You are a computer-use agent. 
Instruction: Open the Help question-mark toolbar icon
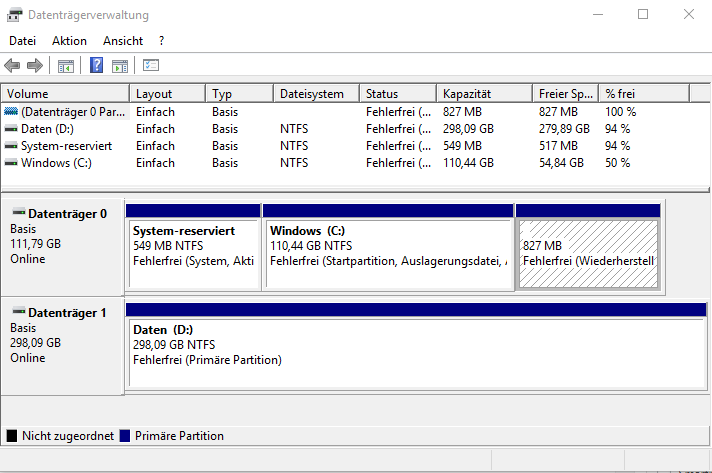point(96,65)
